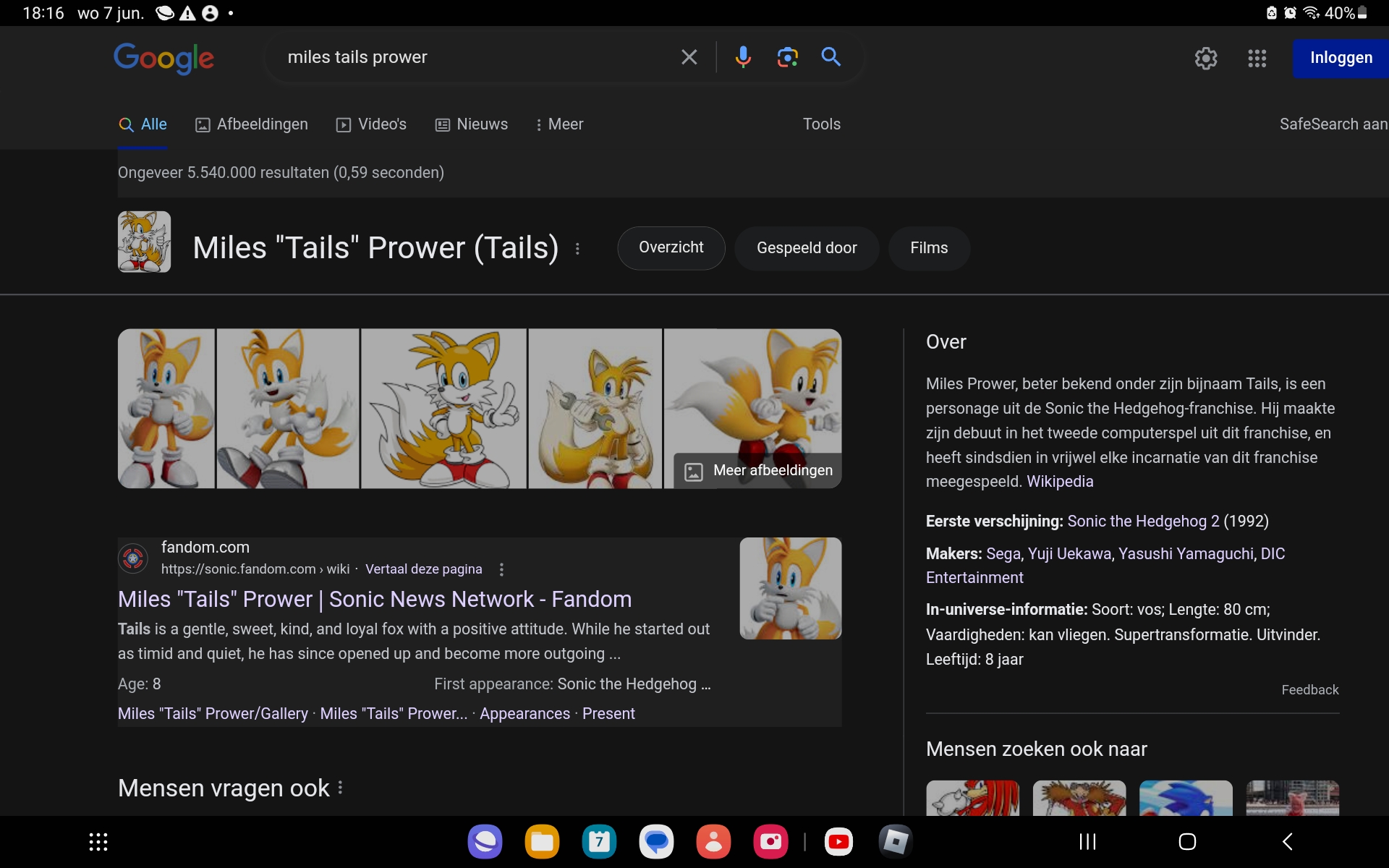Image resolution: width=1389 pixels, height=868 pixels.
Task: Select the Gespeeld door chip
Action: click(x=806, y=248)
